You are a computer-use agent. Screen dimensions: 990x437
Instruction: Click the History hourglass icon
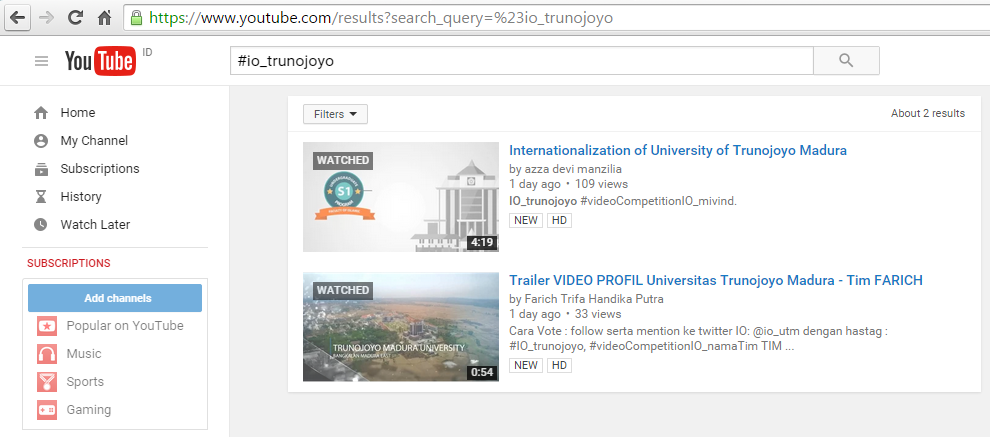41,196
